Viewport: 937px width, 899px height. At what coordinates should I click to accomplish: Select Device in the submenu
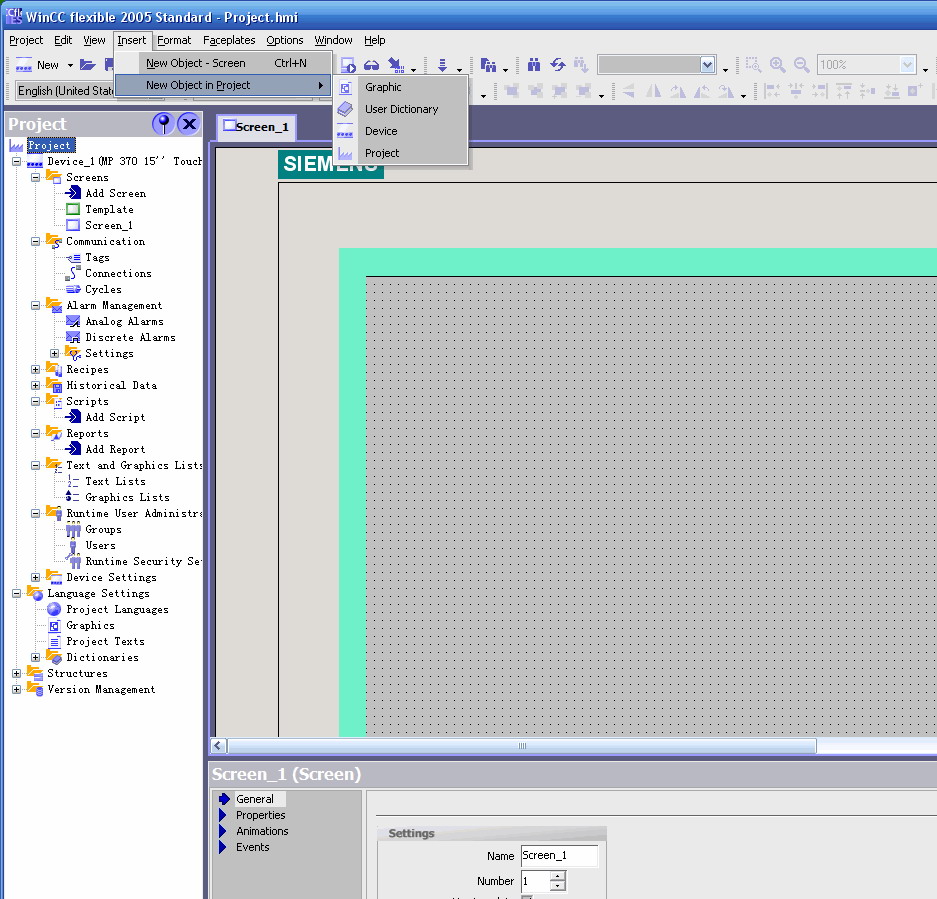pyautogui.click(x=401, y=131)
